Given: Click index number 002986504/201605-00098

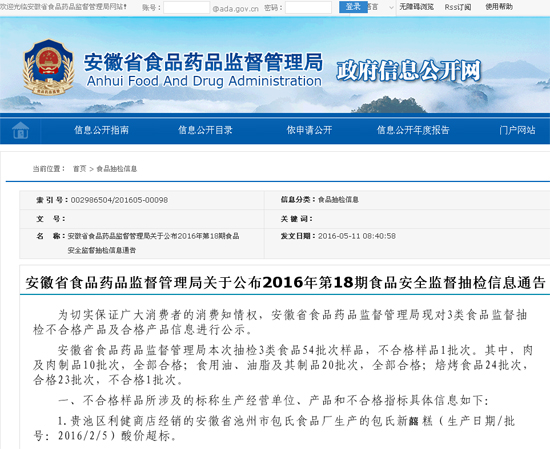Looking at the screenshot, I should [x=119, y=200].
